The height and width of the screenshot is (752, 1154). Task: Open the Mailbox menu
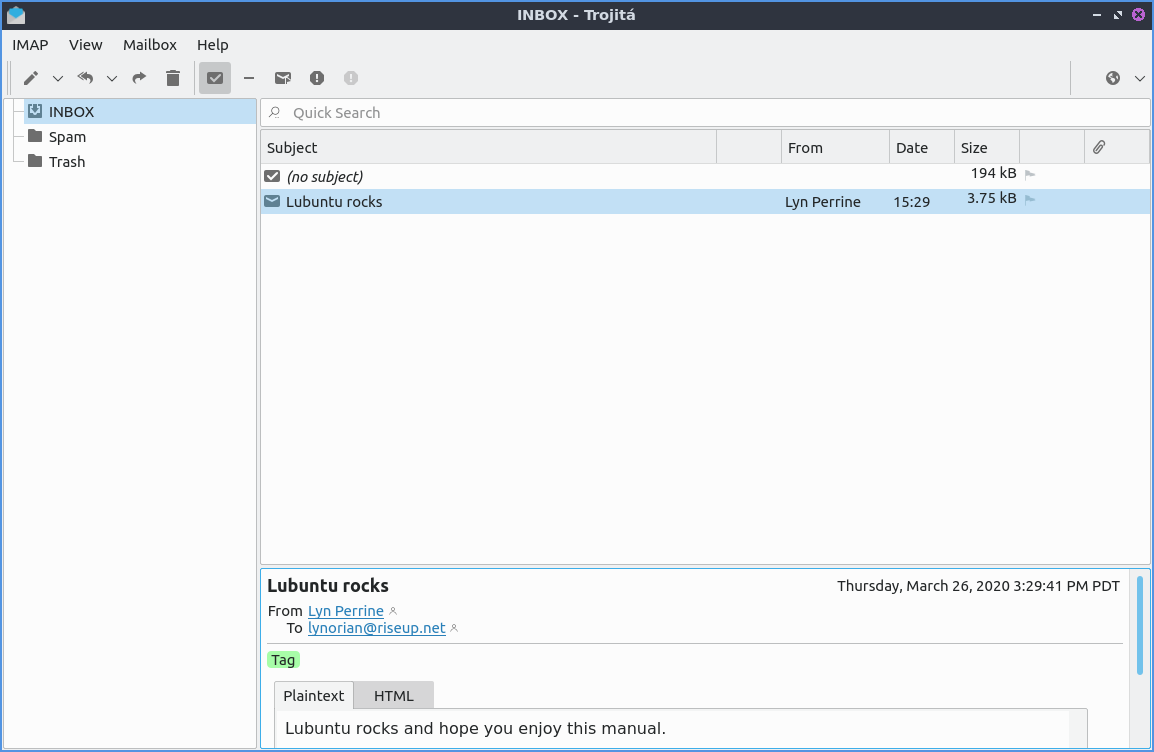point(150,45)
